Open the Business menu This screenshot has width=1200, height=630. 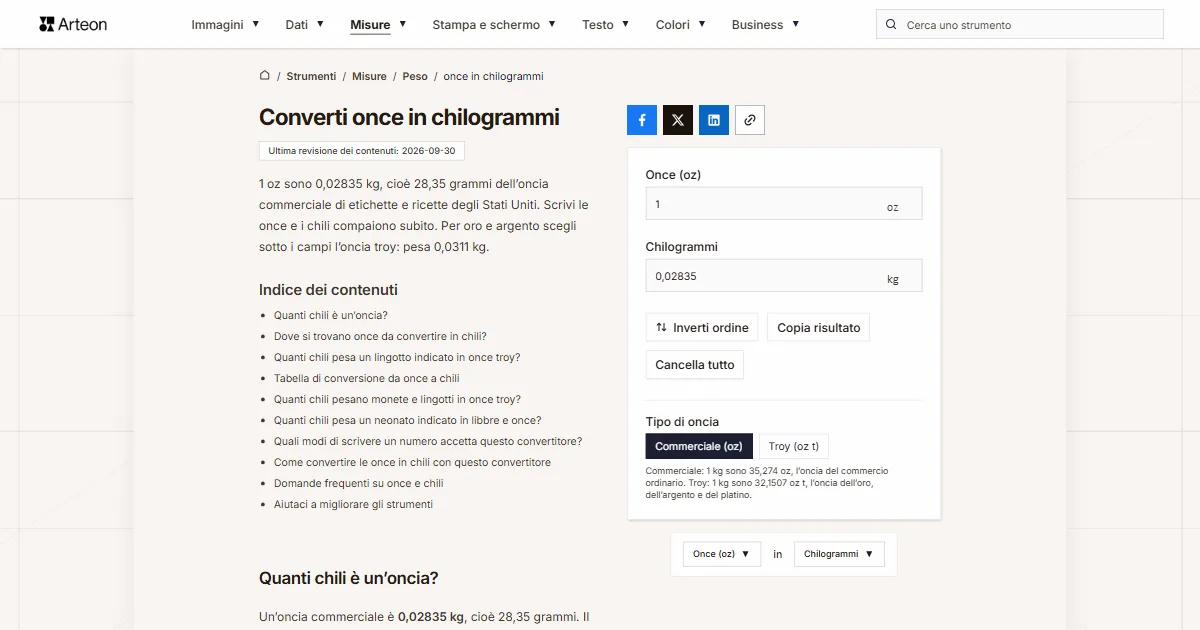coord(765,25)
